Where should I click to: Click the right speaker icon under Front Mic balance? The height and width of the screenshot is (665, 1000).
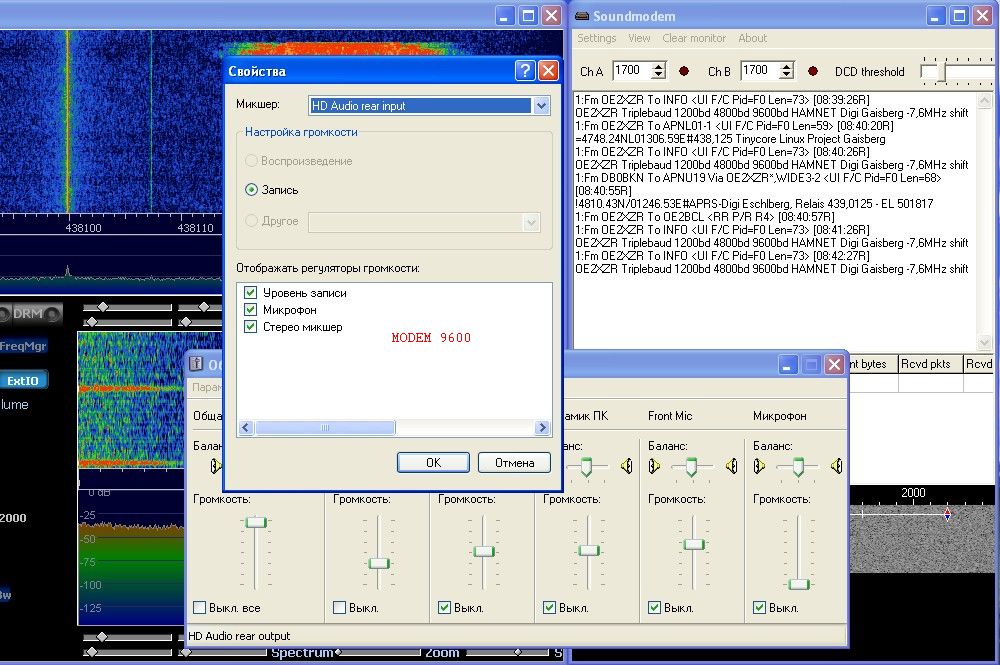pyautogui.click(x=731, y=466)
